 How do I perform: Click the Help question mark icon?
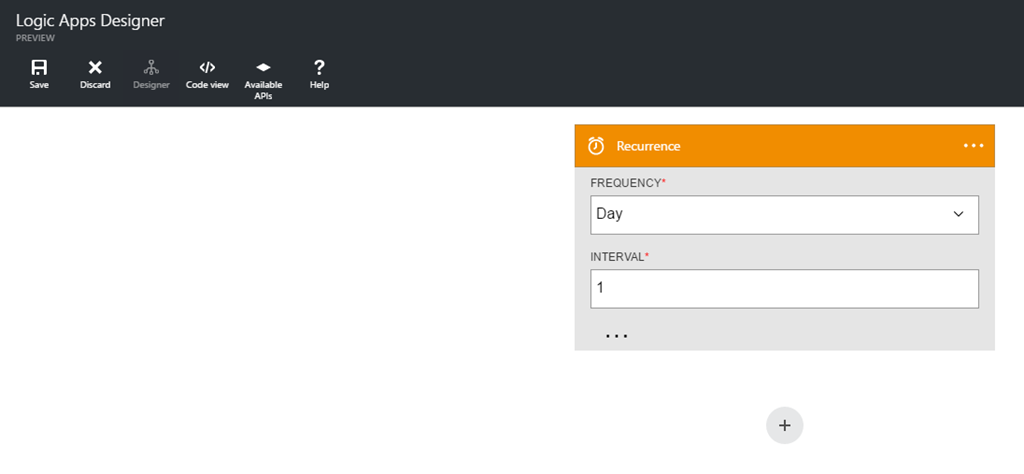[x=319, y=68]
